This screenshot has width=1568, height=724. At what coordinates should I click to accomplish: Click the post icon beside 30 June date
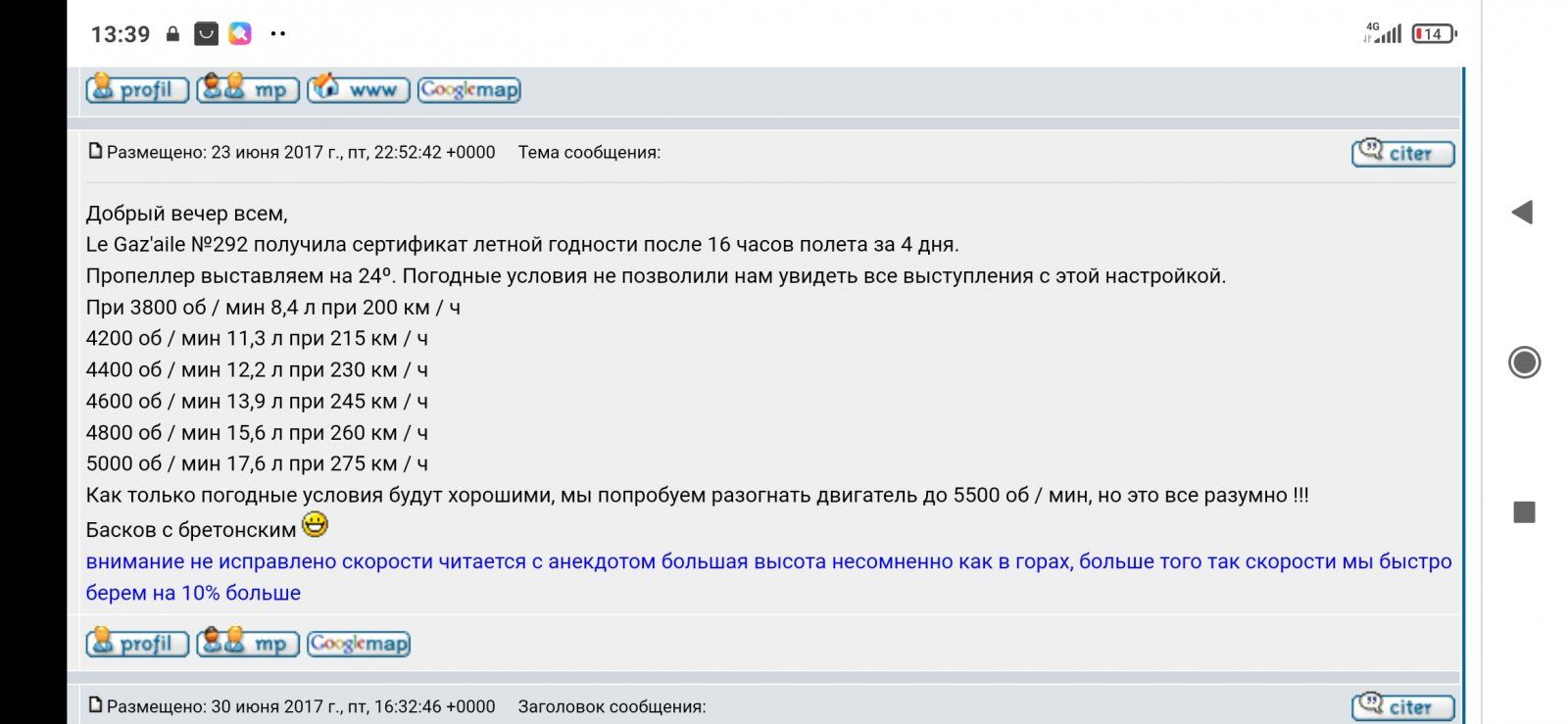pyautogui.click(x=95, y=704)
